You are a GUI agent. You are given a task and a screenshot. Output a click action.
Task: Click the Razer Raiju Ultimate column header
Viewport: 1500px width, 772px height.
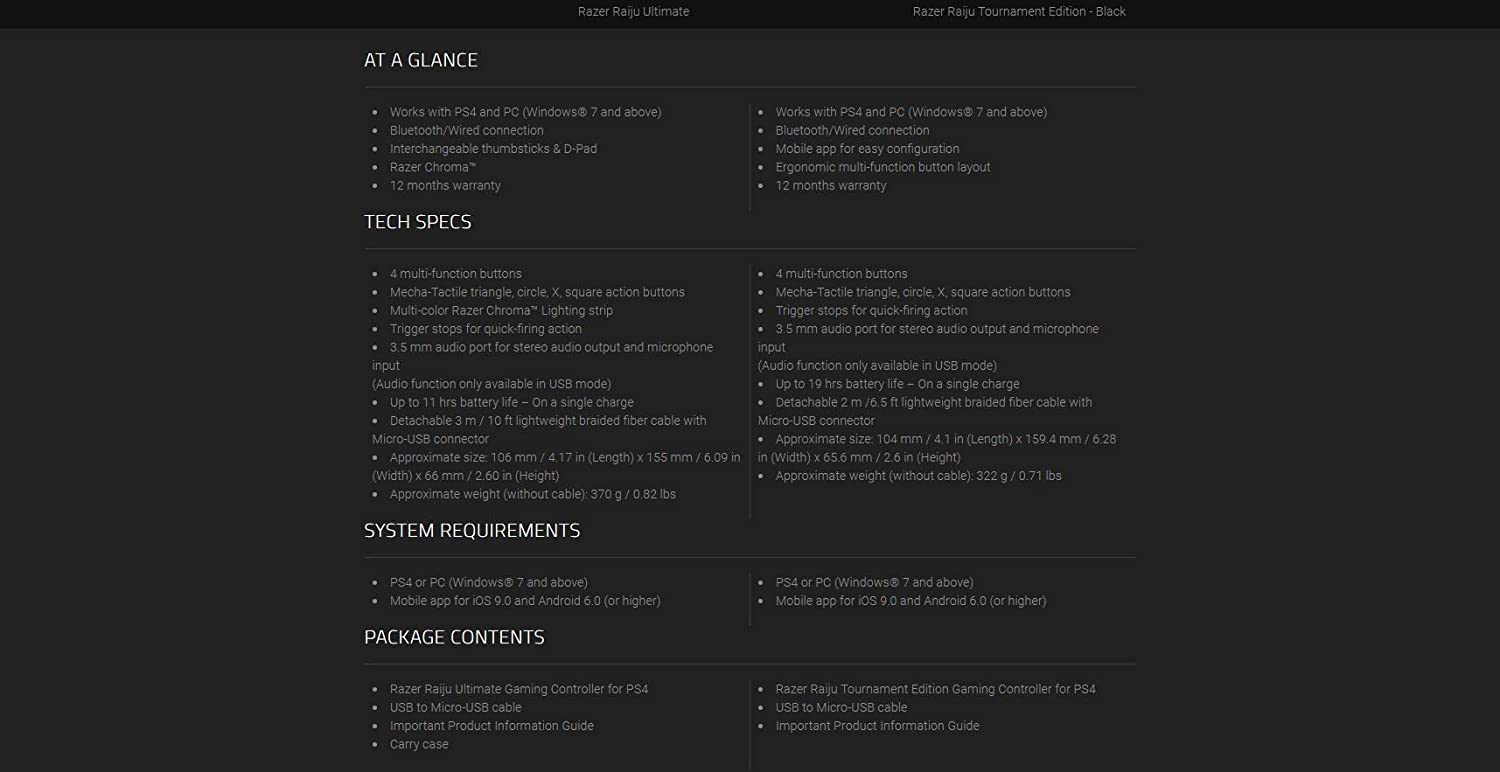(x=633, y=12)
